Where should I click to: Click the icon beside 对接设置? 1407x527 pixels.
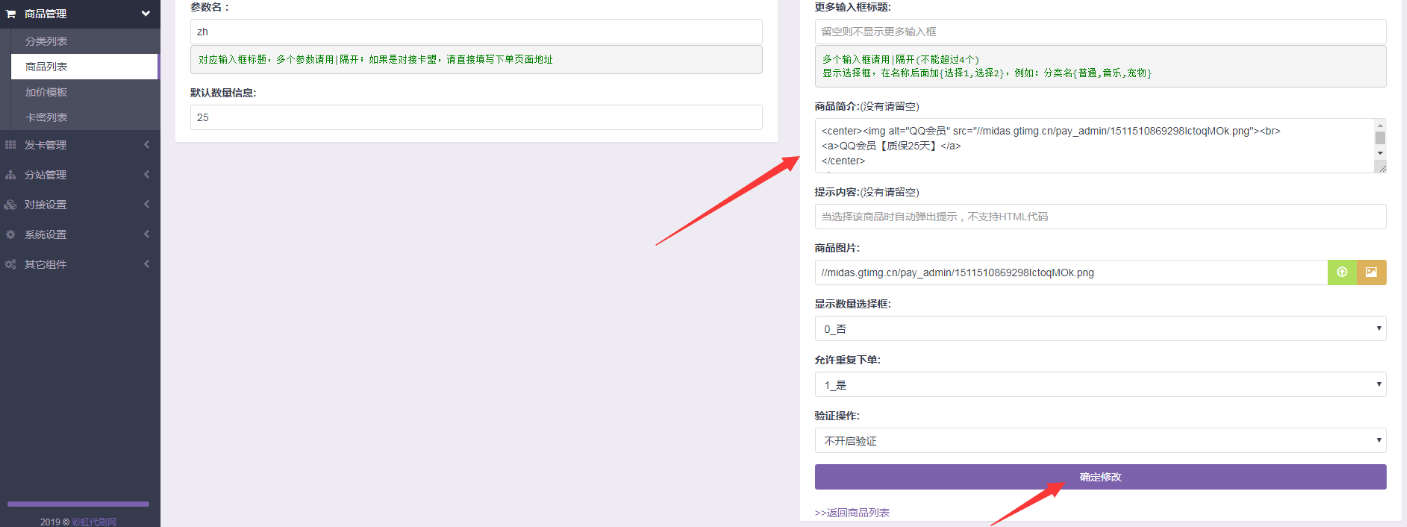[11, 205]
